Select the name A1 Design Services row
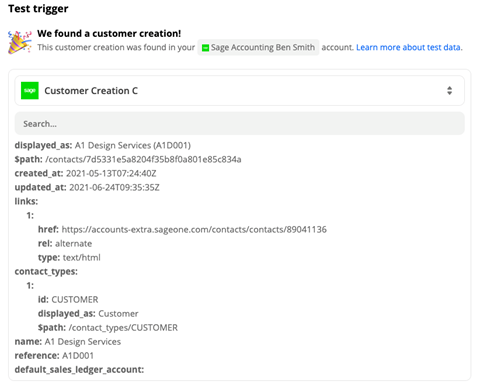 (x=68, y=342)
